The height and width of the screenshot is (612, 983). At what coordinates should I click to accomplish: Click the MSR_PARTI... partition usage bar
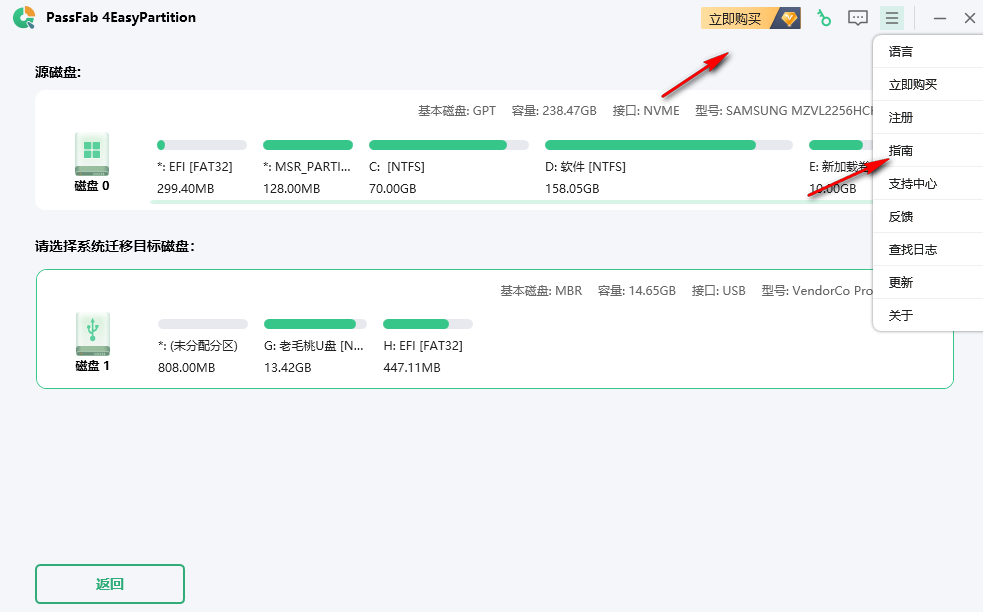(308, 145)
